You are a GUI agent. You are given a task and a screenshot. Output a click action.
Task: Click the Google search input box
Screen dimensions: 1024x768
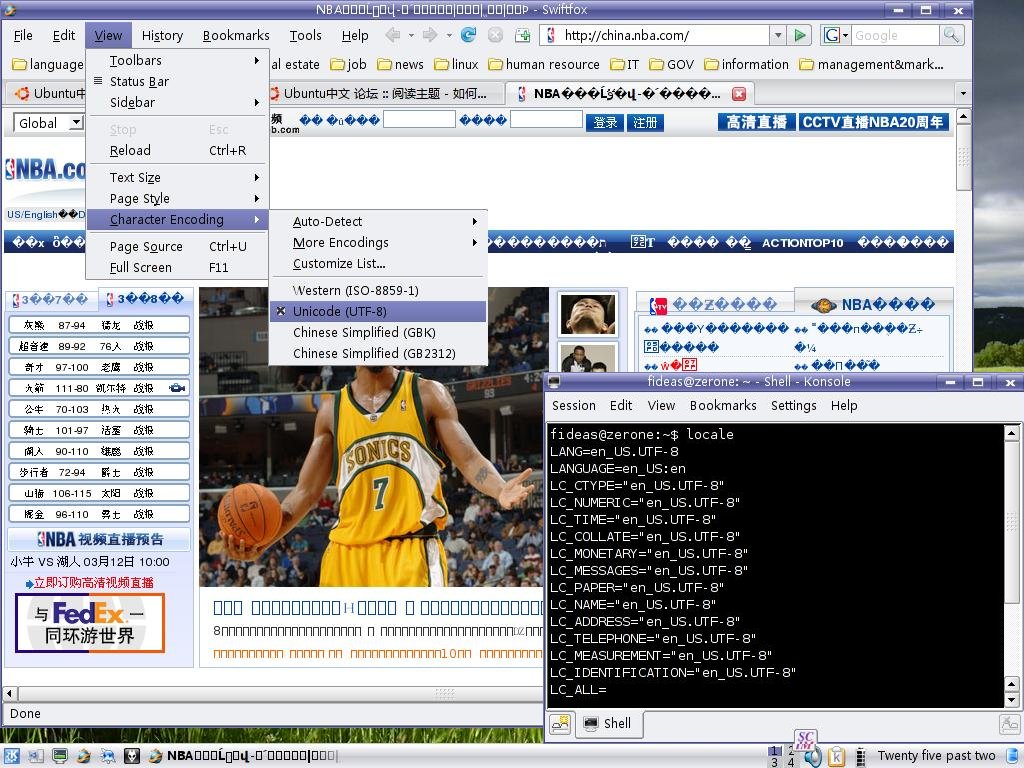tap(895, 35)
